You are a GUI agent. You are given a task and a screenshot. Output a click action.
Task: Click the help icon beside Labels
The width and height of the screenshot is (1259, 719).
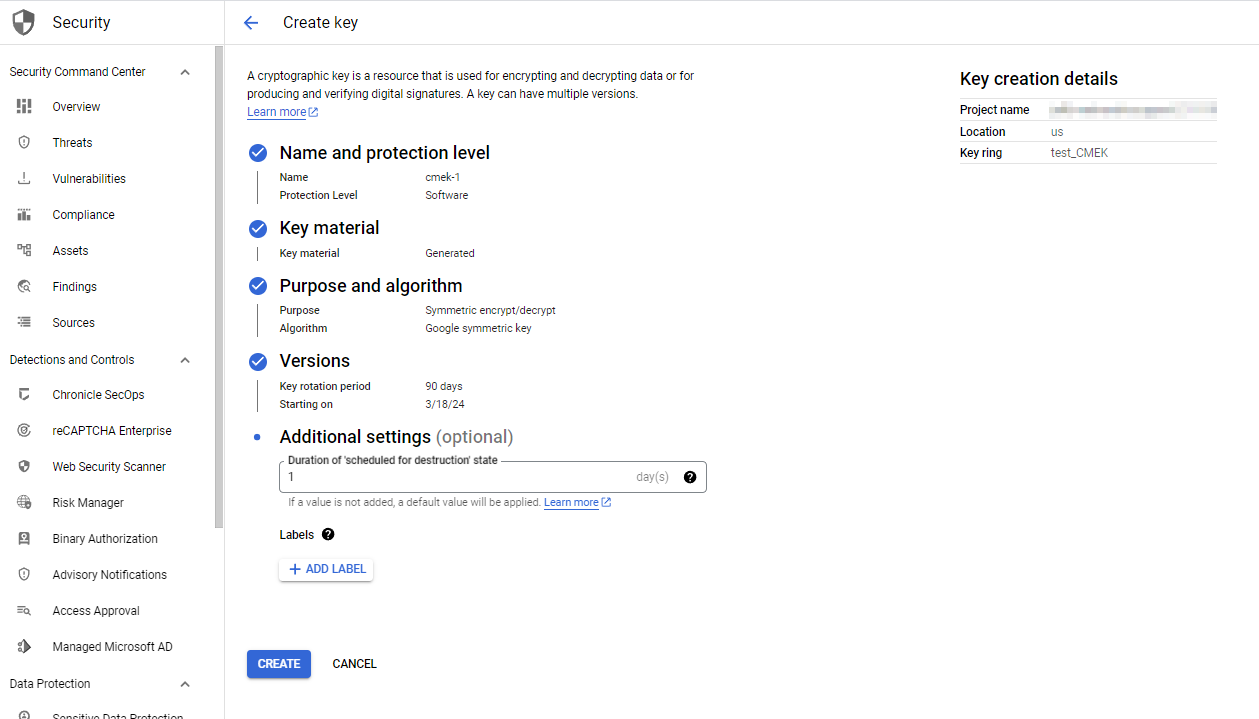pos(328,535)
